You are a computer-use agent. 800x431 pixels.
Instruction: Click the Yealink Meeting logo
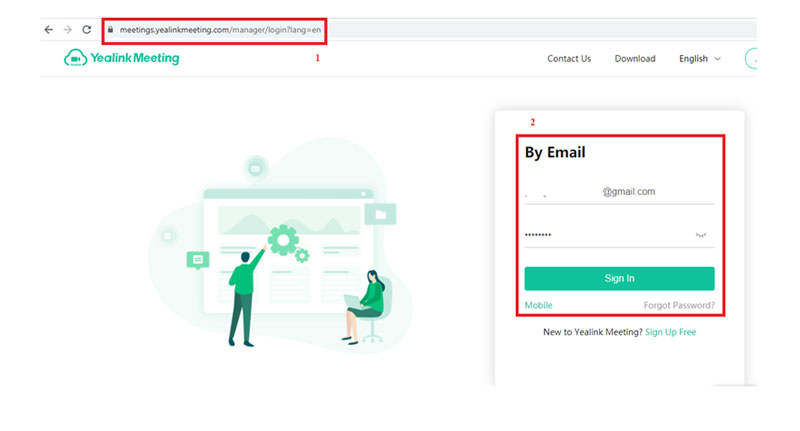tap(121, 58)
